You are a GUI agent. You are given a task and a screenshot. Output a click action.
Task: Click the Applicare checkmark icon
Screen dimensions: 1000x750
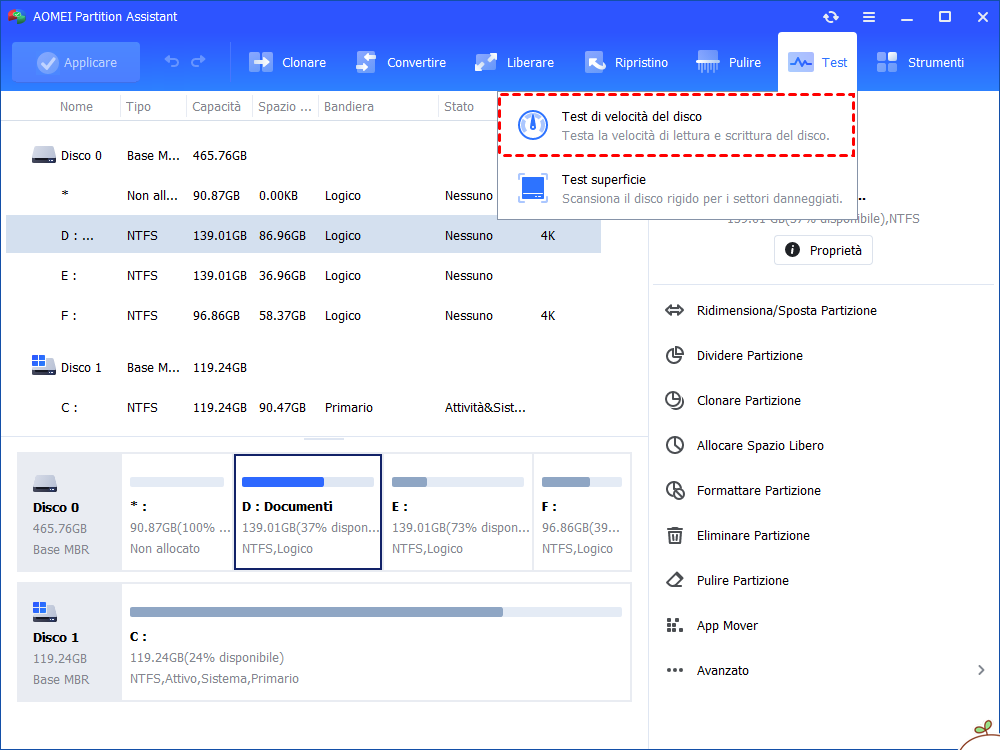pos(48,62)
